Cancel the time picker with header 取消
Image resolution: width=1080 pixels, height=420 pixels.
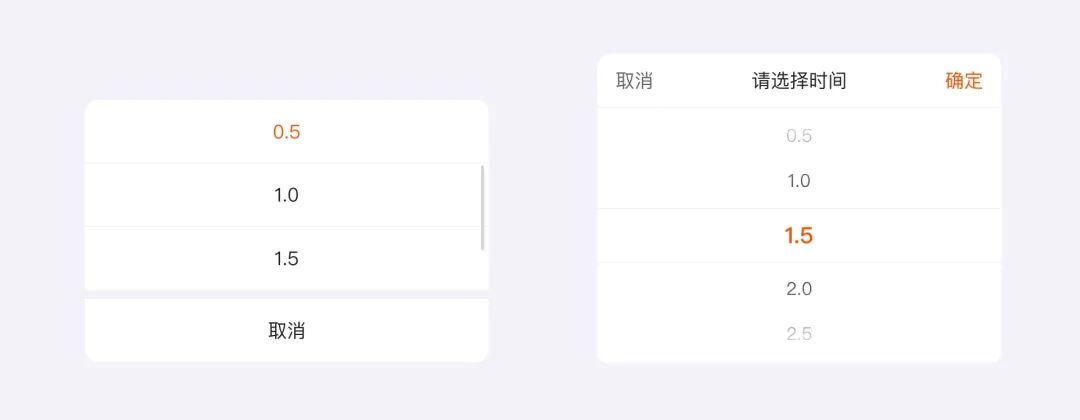click(634, 81)
